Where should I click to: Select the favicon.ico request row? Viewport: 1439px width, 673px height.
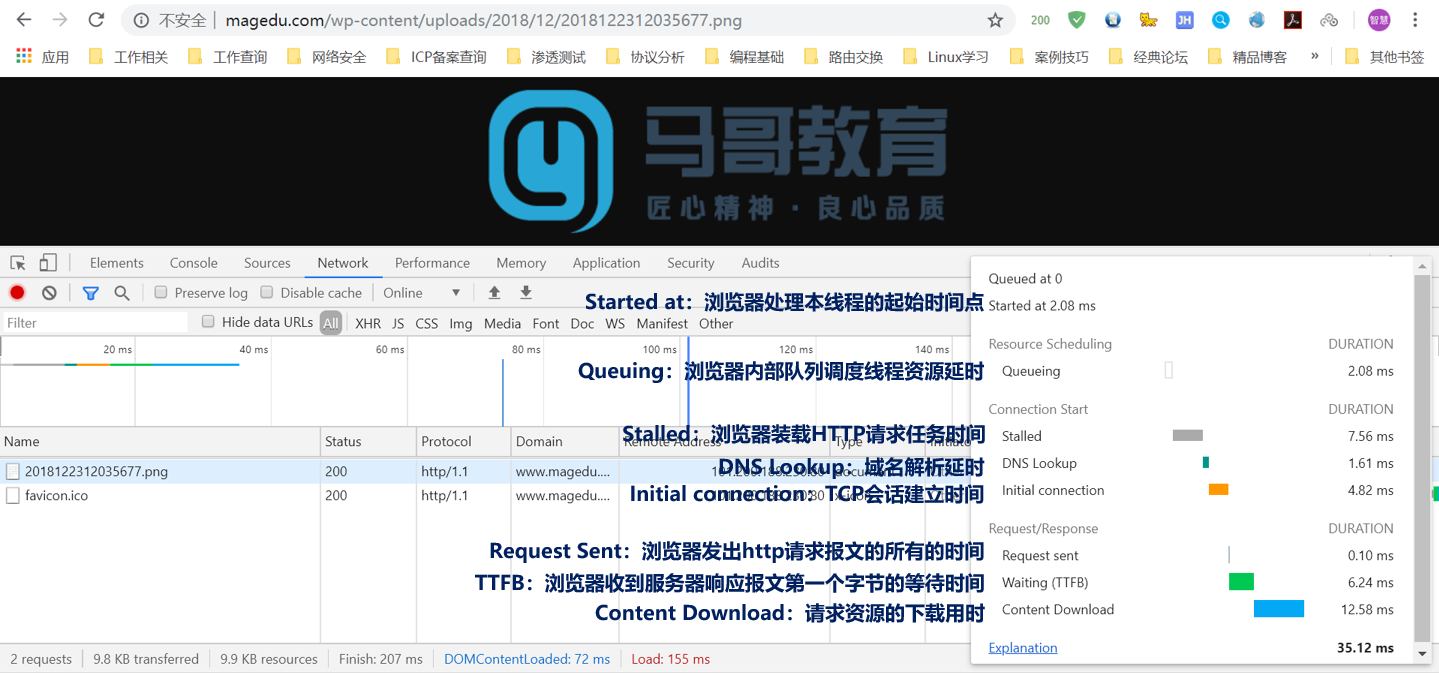(485, 495)
